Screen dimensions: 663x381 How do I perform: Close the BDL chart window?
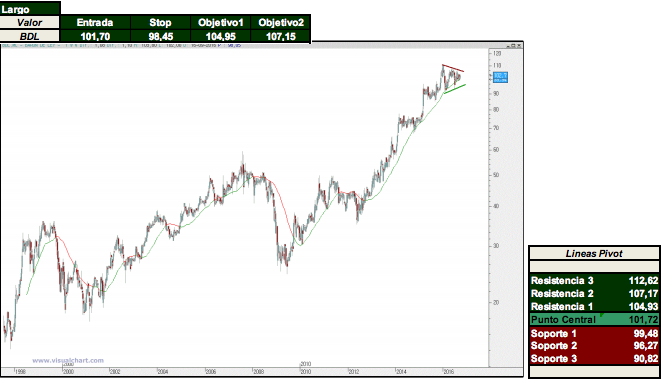[519, 45]
